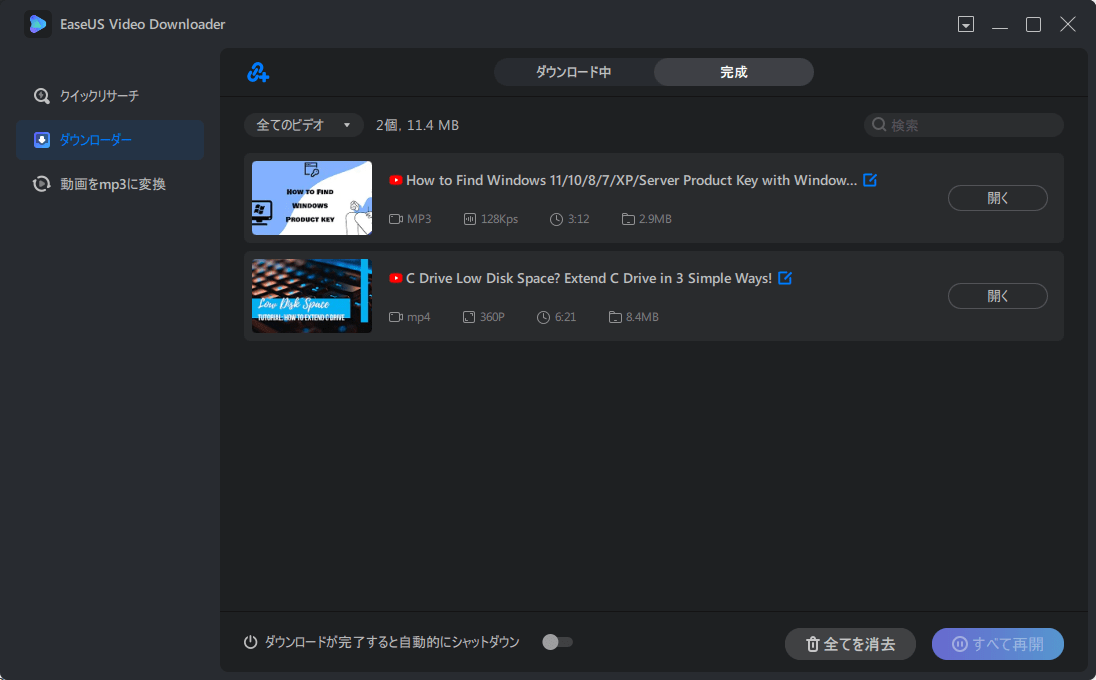Switch to the ダウンロード中 tab

pyautogui.click(x=573, y=72)
